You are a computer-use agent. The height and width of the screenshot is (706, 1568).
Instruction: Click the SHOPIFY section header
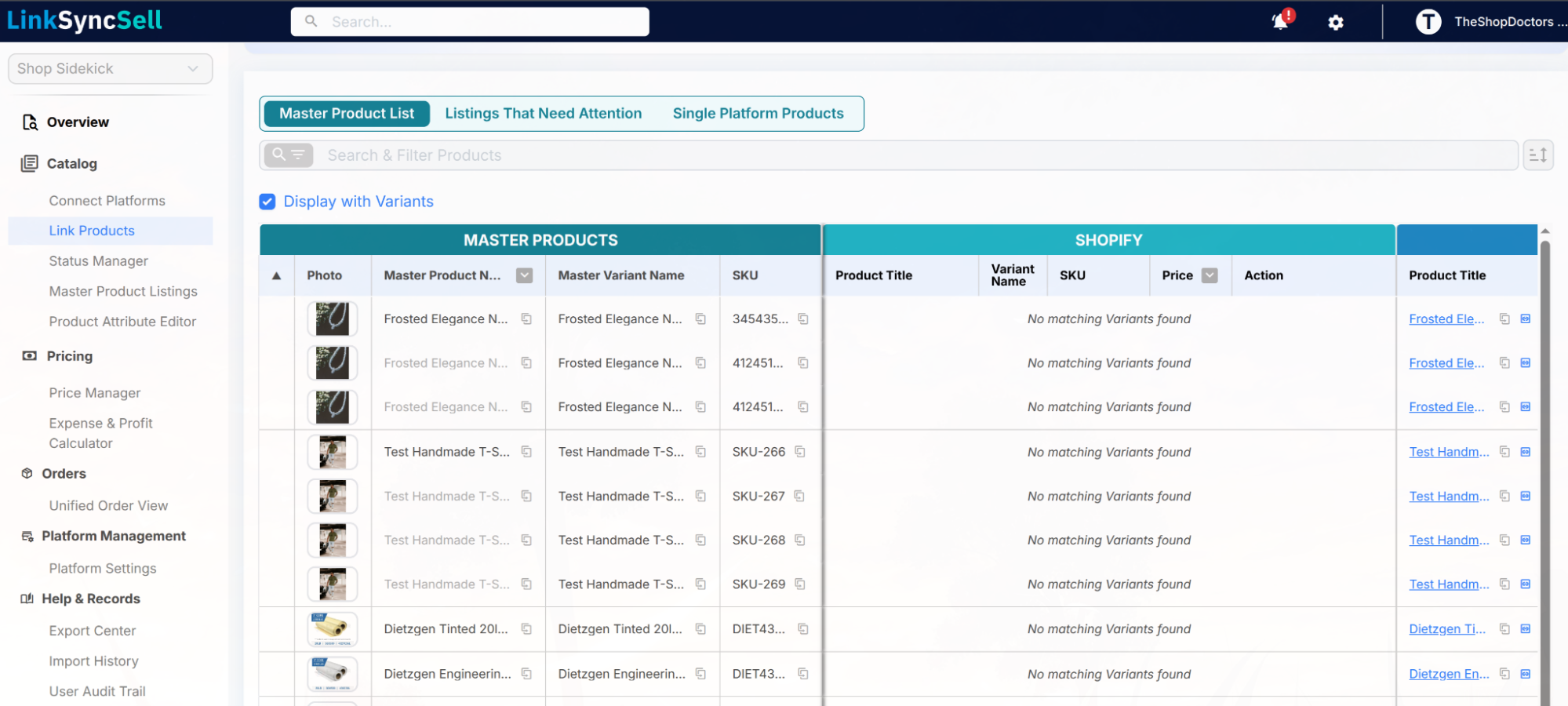pyautogui.click(x=1108, y=240)
